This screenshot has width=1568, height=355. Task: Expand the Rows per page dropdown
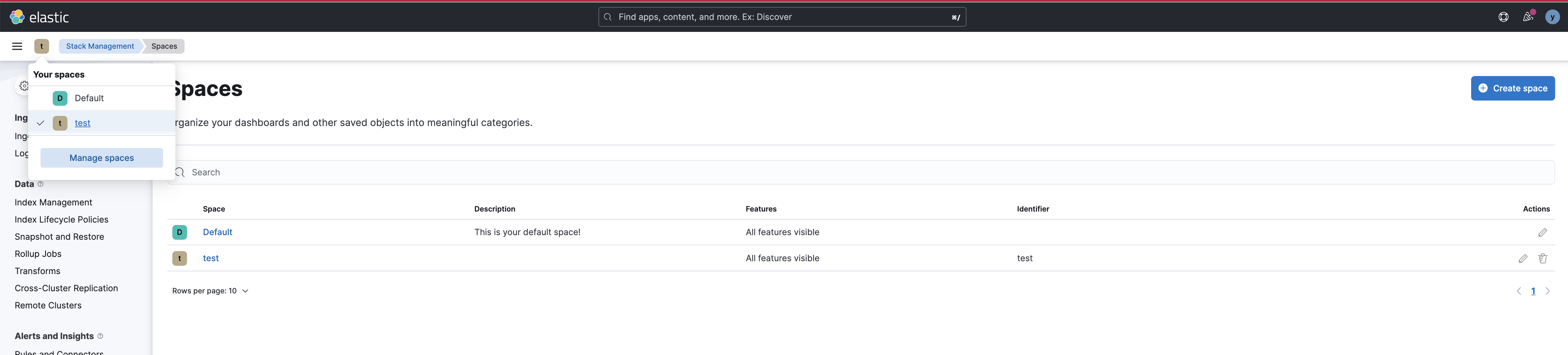(x=210, y=291)
